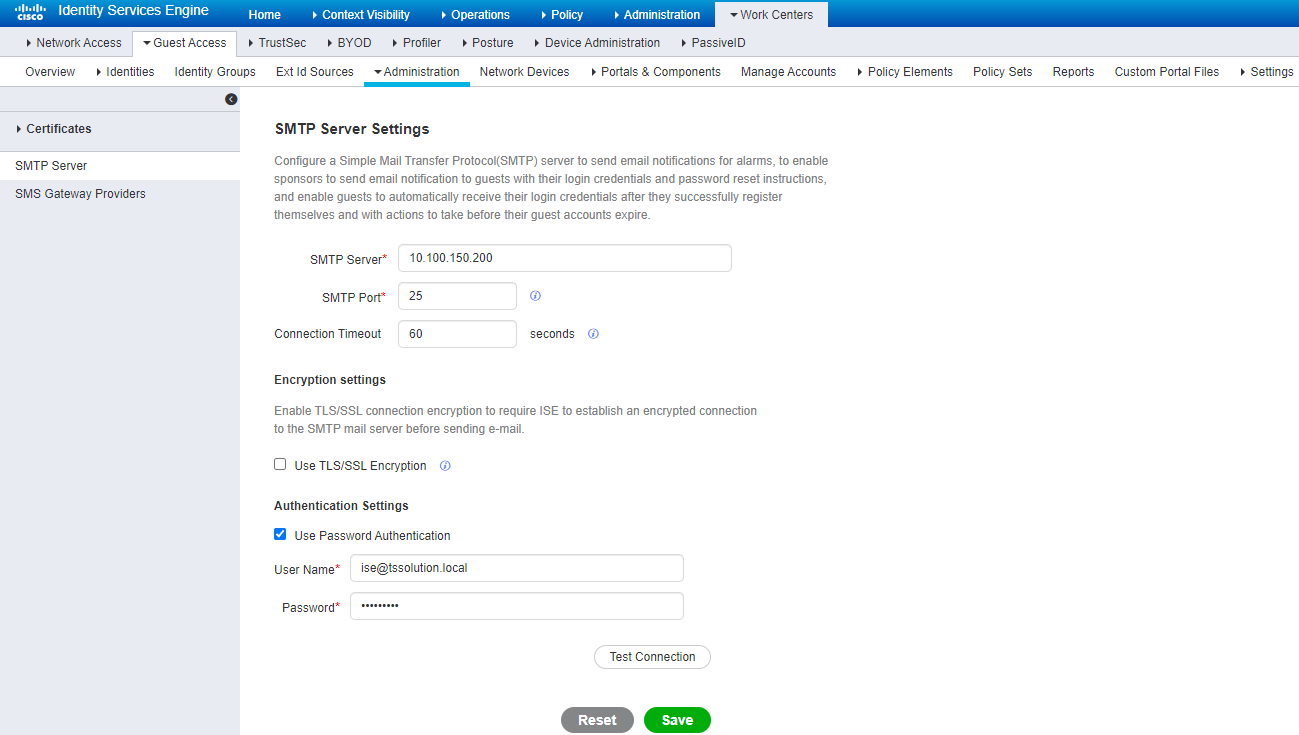Click the Encryption settings heading
Image resolution: width=1299 pixels, height=735 pixels.
(x=330, y=380)
